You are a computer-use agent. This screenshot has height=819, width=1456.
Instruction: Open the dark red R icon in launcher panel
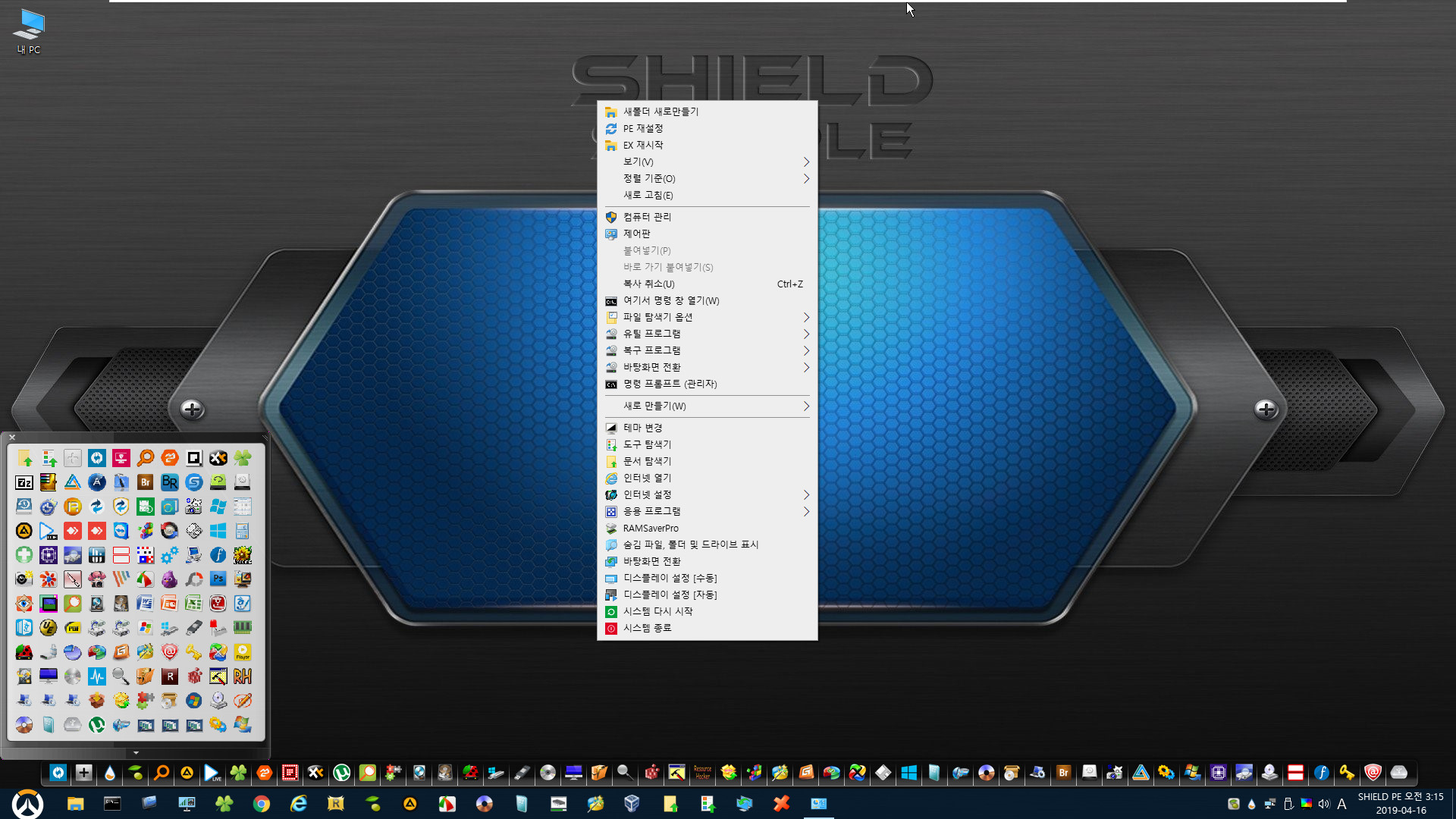click(x=170, y=676)
